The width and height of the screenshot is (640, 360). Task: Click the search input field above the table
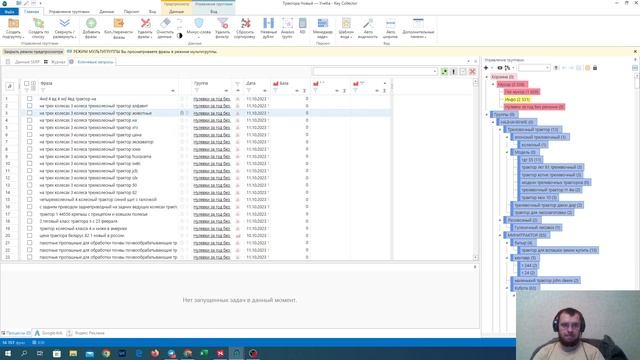pyautogui.click(x=373, y=72)
